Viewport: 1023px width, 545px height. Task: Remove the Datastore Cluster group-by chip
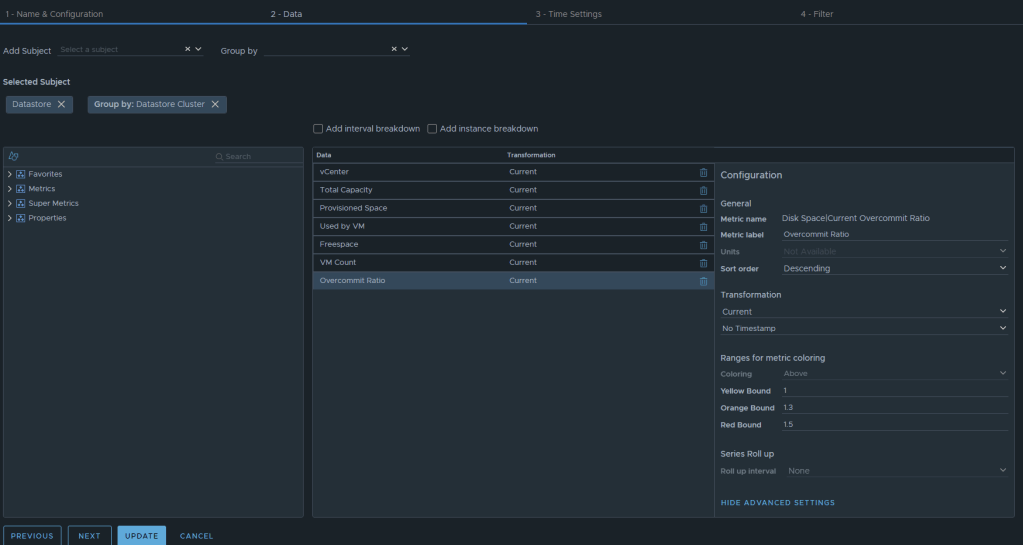[x=215, y=104]
